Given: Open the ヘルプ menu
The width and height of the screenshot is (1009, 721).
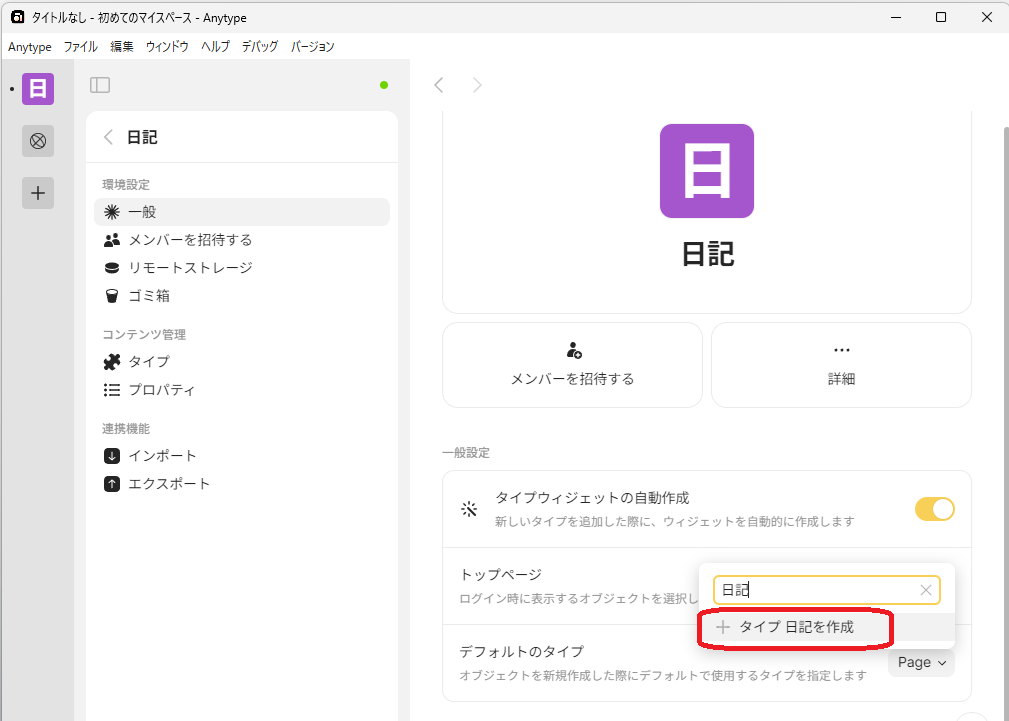Looking at the screenshot, I should (215, 46).
